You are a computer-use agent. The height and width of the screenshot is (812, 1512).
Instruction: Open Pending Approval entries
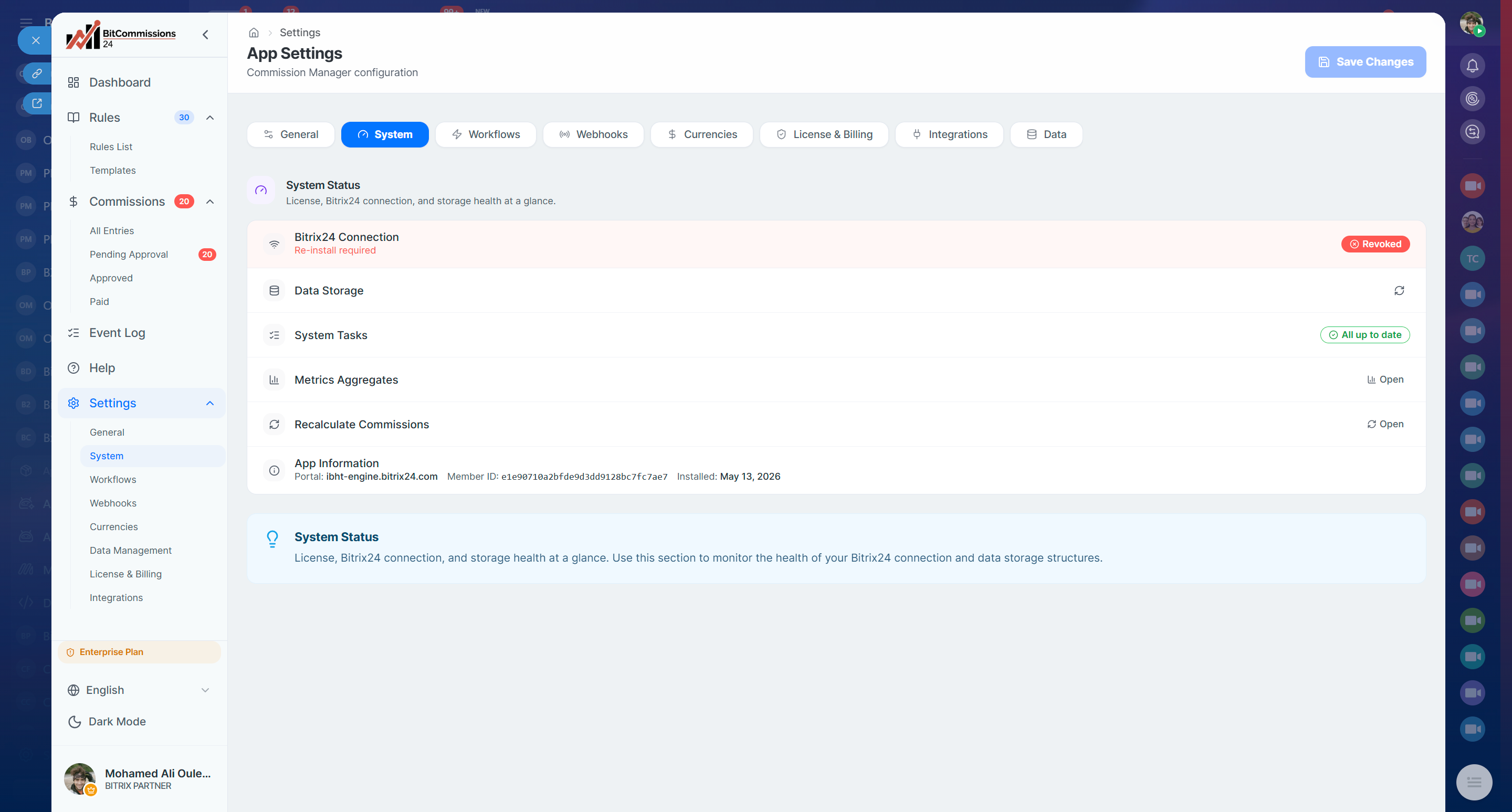(x=129, y=255)
